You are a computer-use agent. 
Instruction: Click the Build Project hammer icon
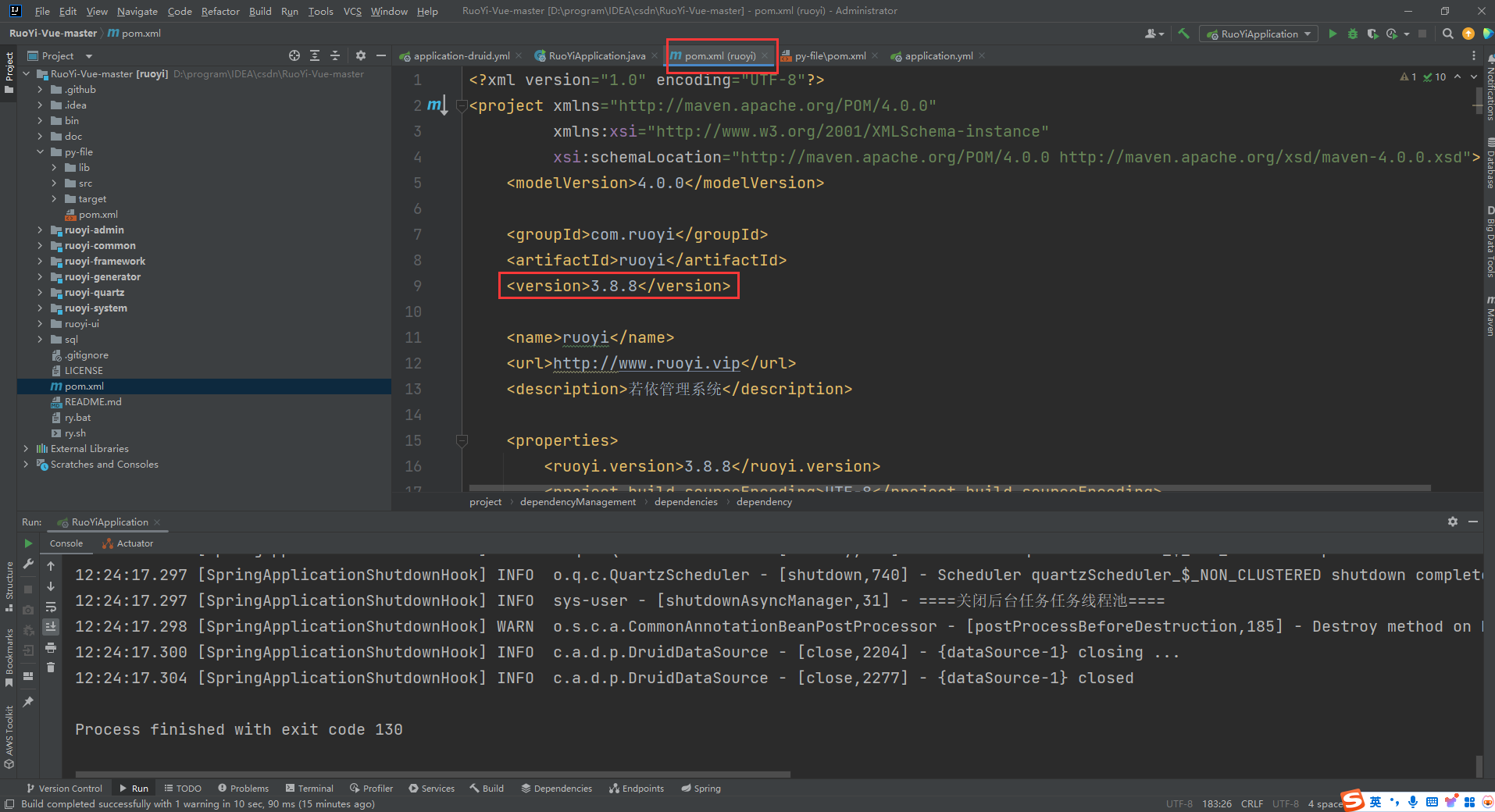1184,34
